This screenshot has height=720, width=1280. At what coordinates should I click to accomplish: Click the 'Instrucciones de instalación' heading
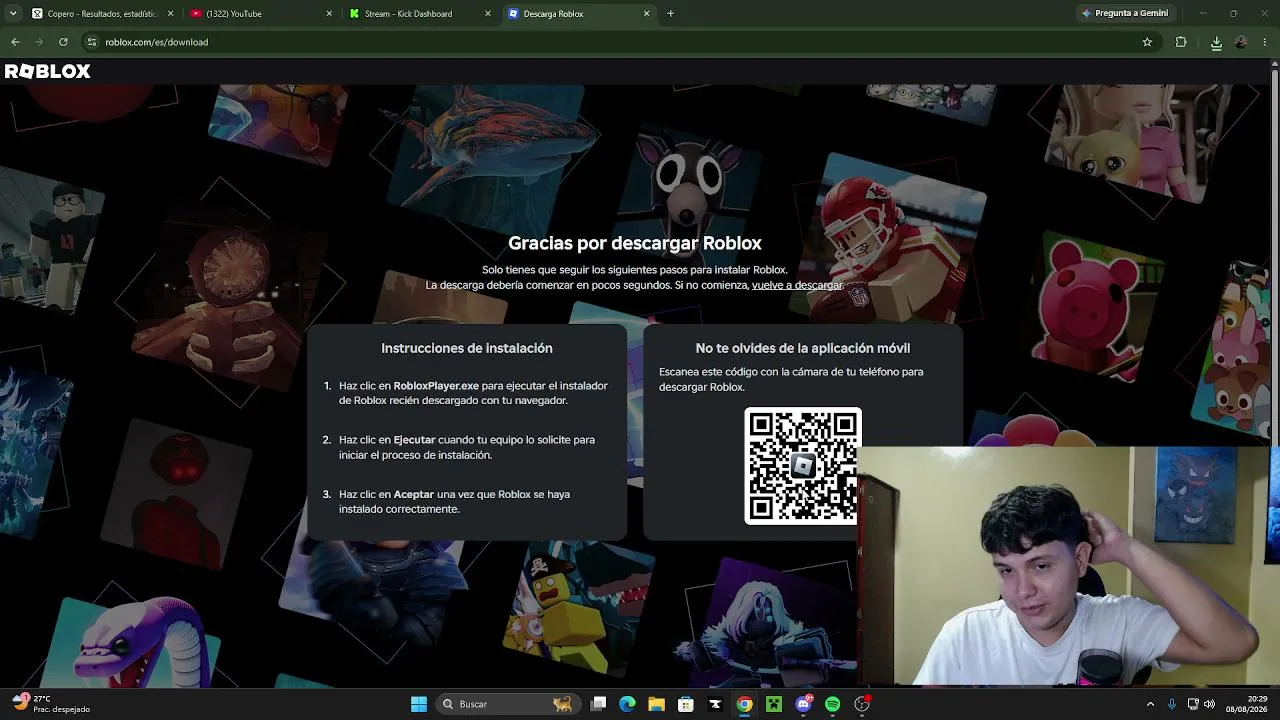[x=467, y=348]
